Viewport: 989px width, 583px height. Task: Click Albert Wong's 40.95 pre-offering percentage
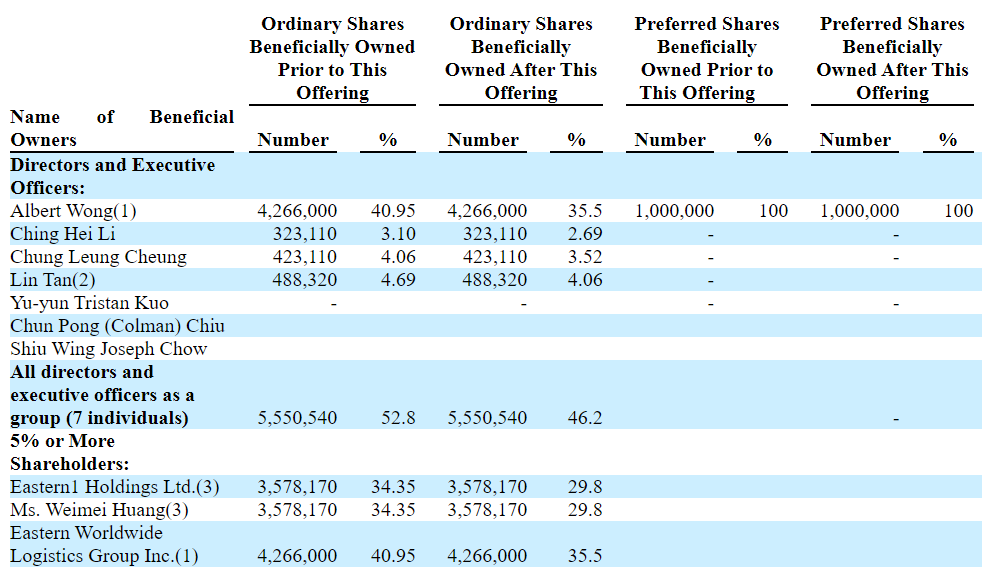pyautogui.click(x=393, y=211)
